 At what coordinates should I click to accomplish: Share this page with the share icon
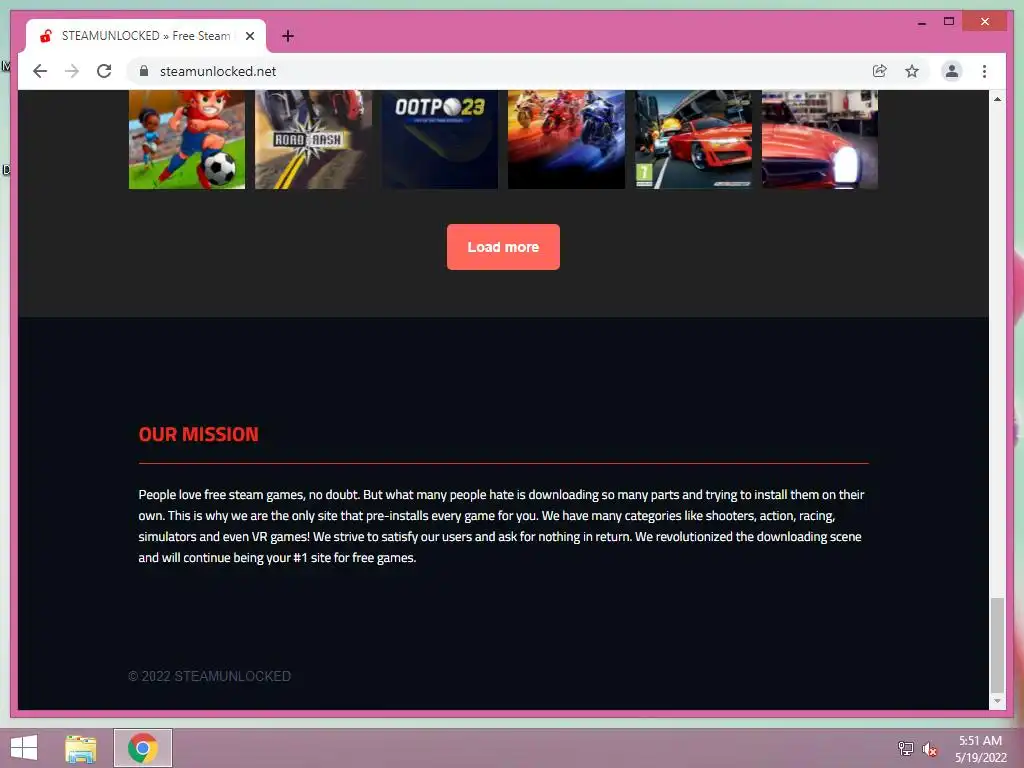tap(879, 71)
